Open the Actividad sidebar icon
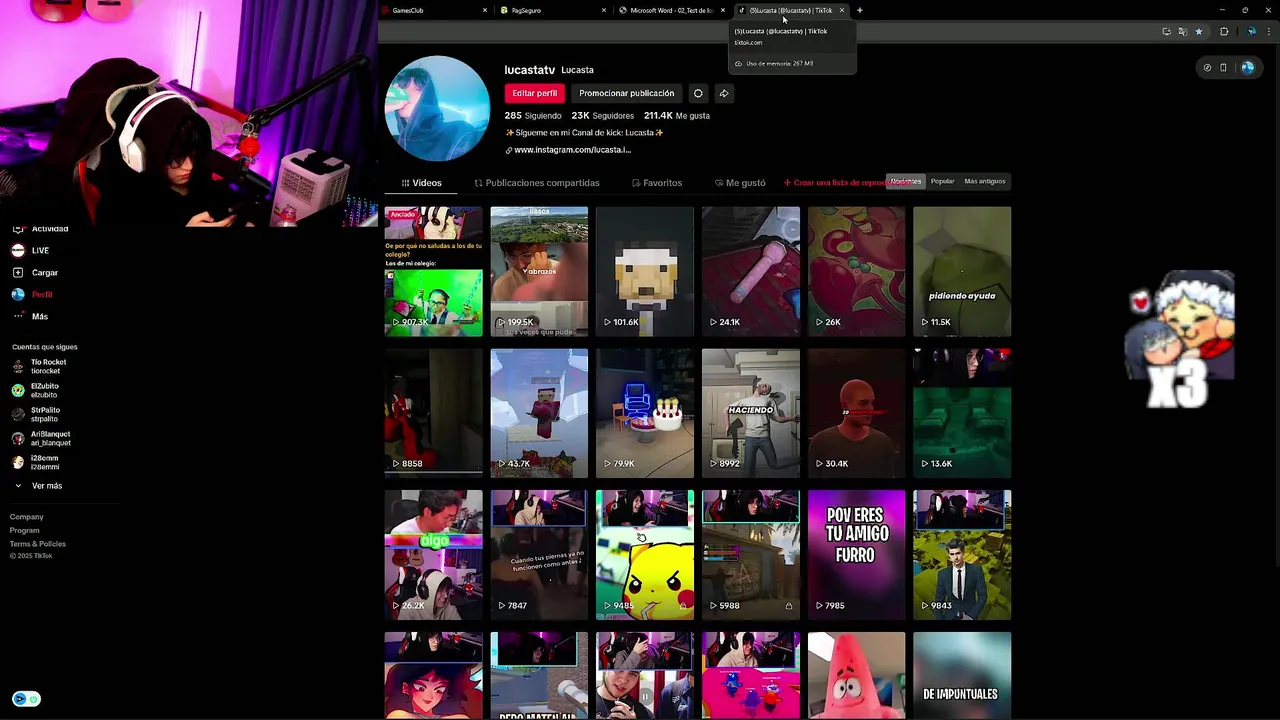Image resolution: width=1280 pixels, height=720 pixels. coord(18,229)
